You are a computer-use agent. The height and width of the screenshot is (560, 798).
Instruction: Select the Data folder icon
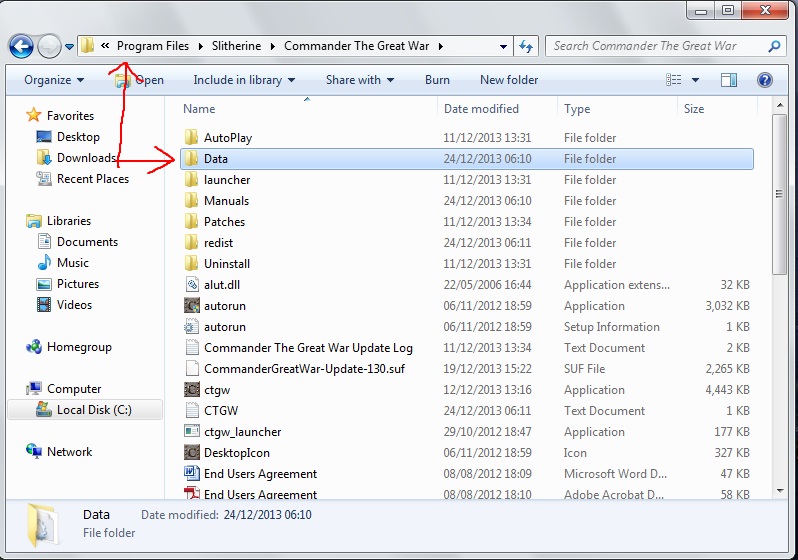point(191,158)
